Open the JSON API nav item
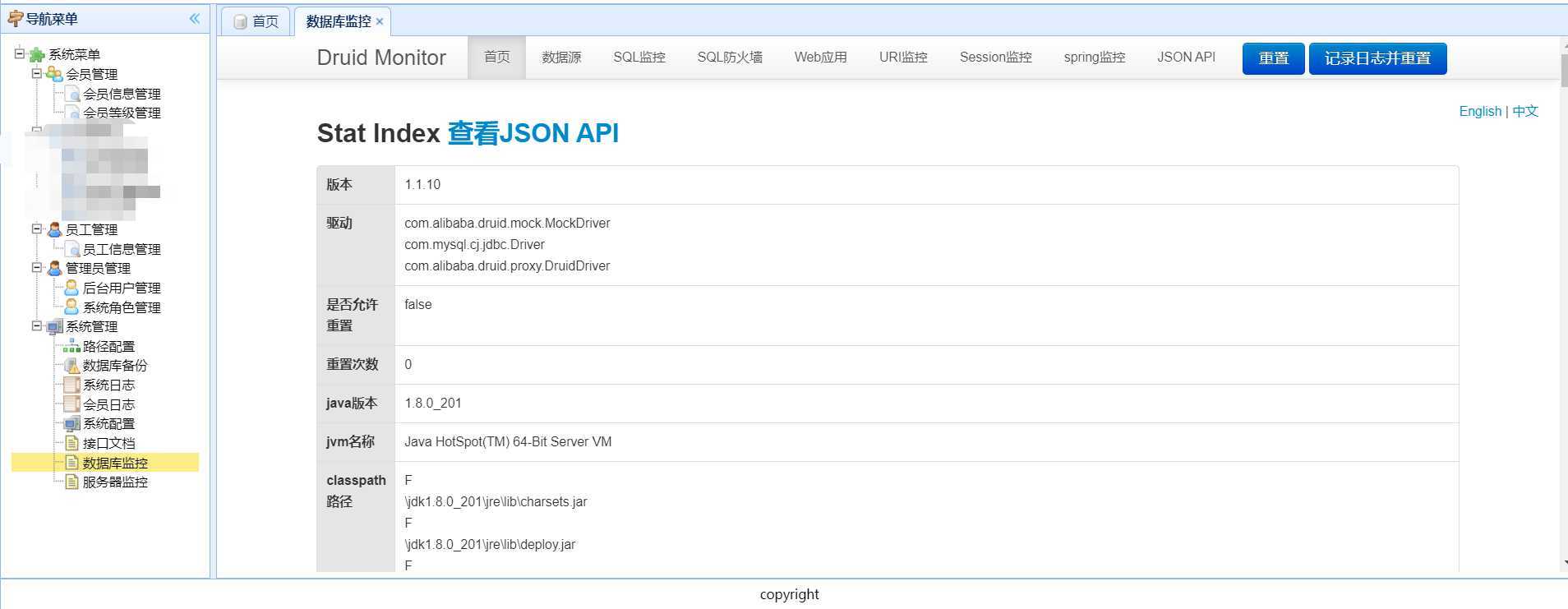 point(1186,58)
